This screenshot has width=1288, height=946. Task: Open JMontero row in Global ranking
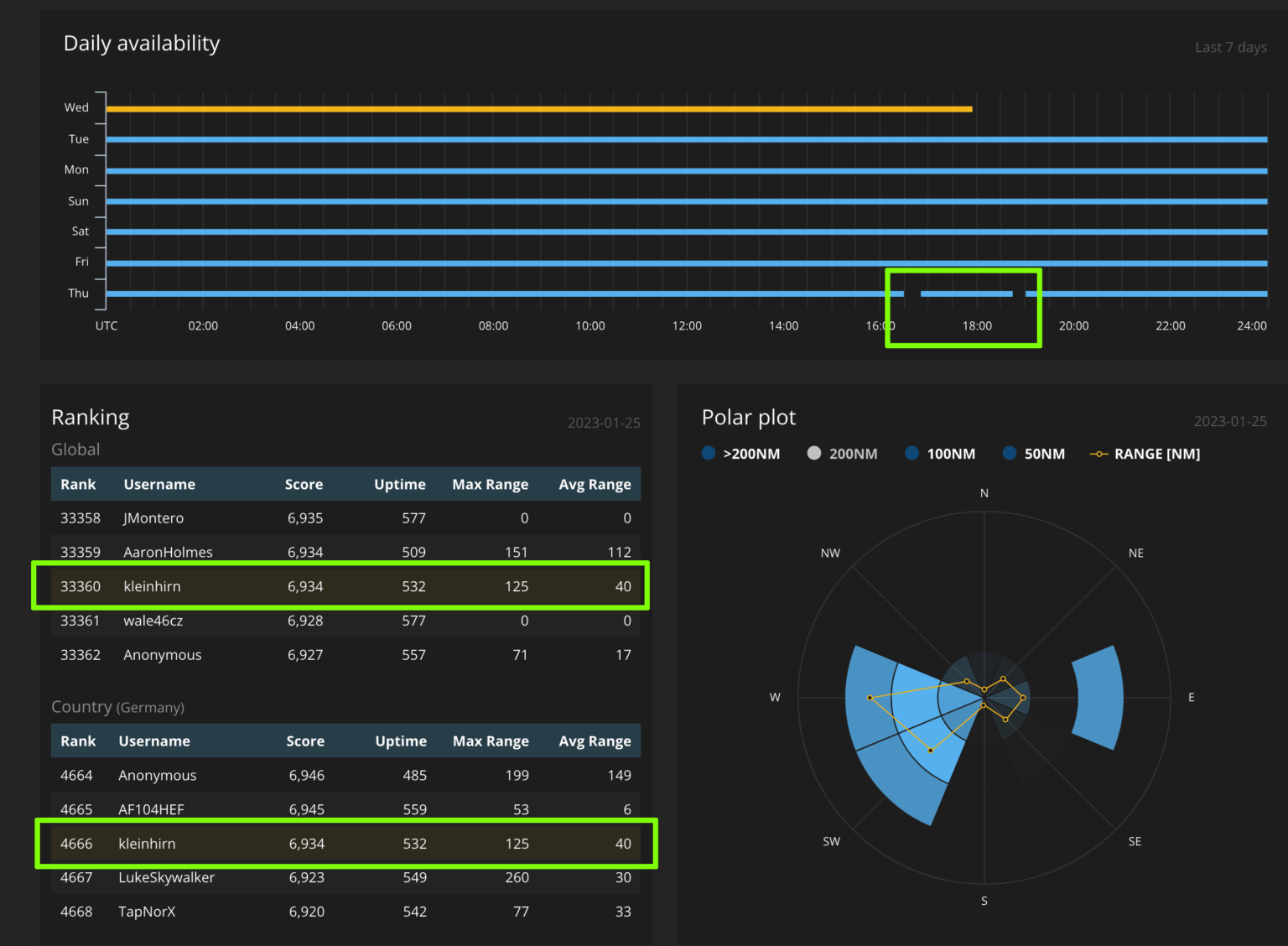click(153, 518)
